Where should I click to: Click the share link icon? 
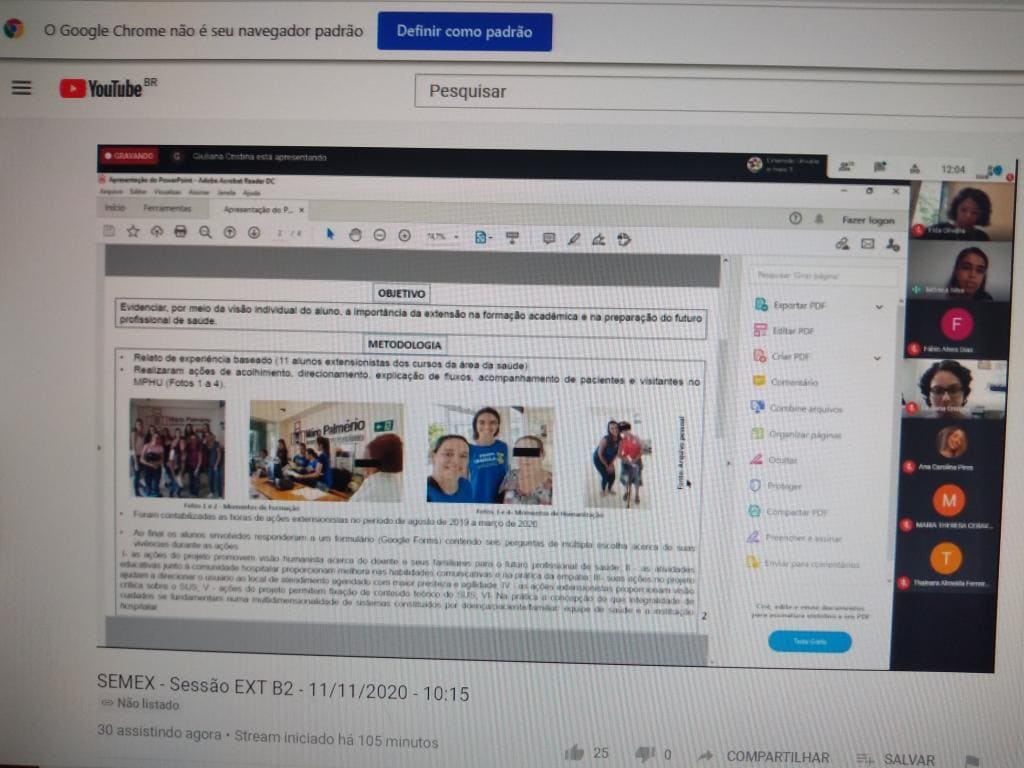click(842, 244)
